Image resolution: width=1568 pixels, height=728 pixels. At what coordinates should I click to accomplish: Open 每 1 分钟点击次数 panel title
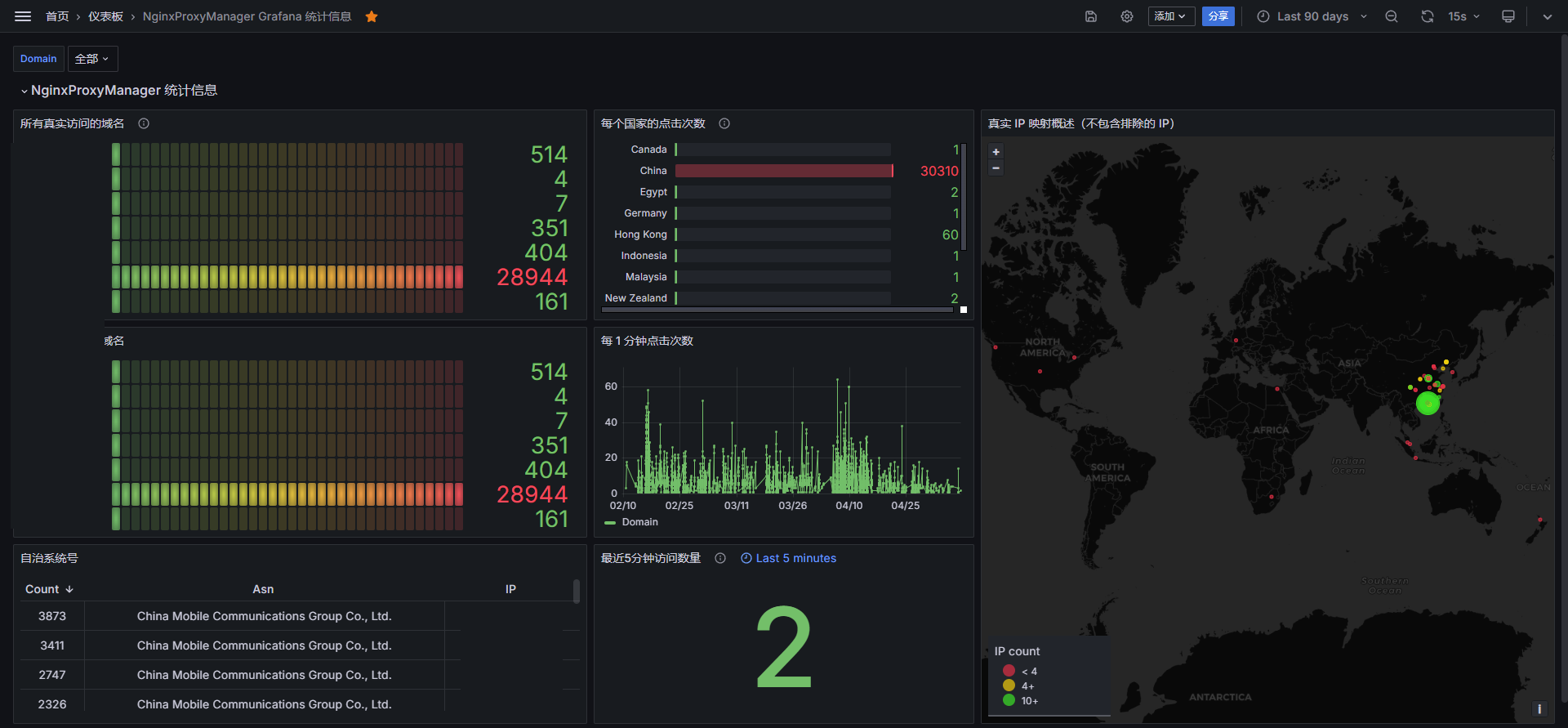647,341
